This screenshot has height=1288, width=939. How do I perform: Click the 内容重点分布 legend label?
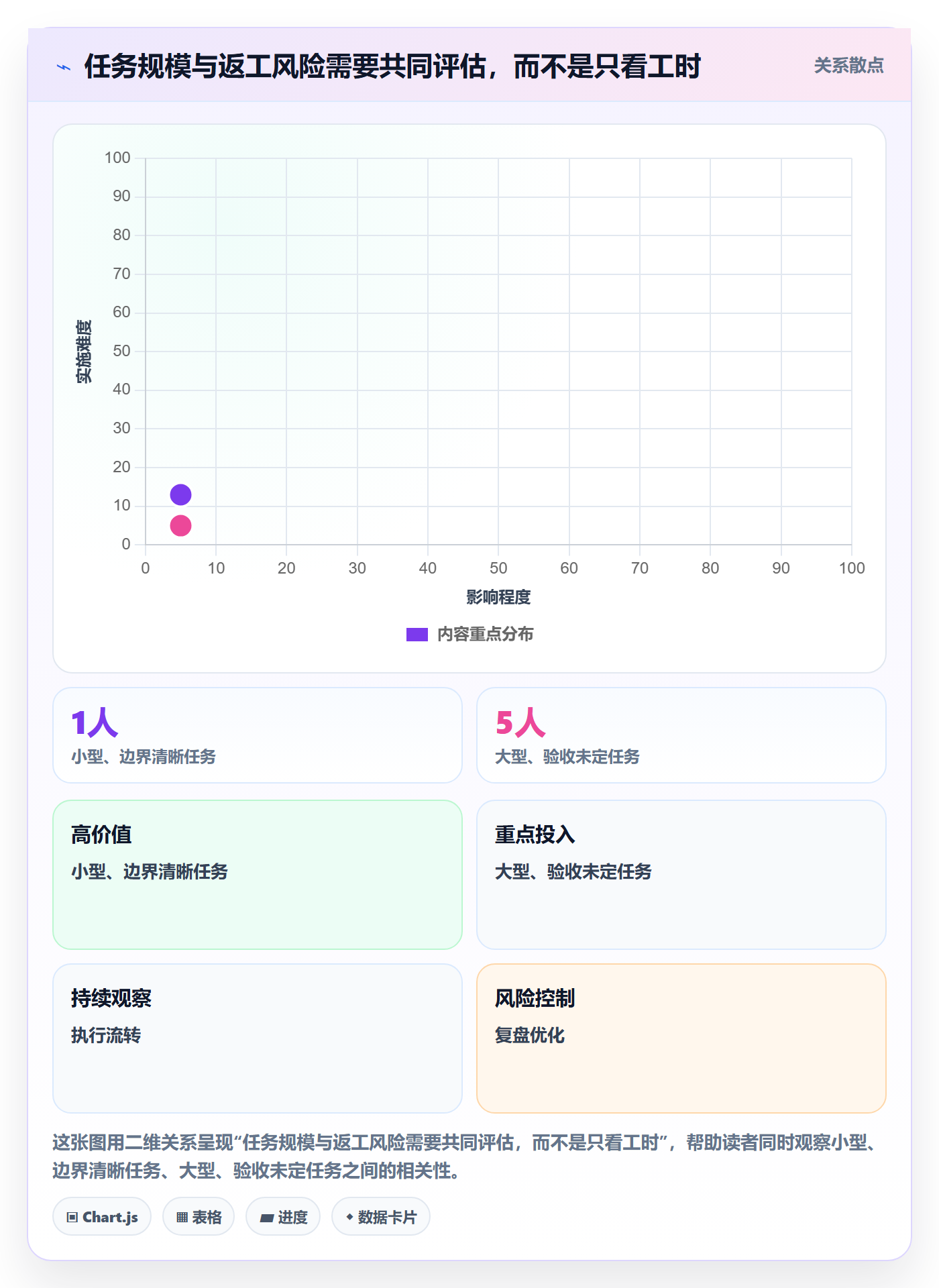(x=485, y=635)
